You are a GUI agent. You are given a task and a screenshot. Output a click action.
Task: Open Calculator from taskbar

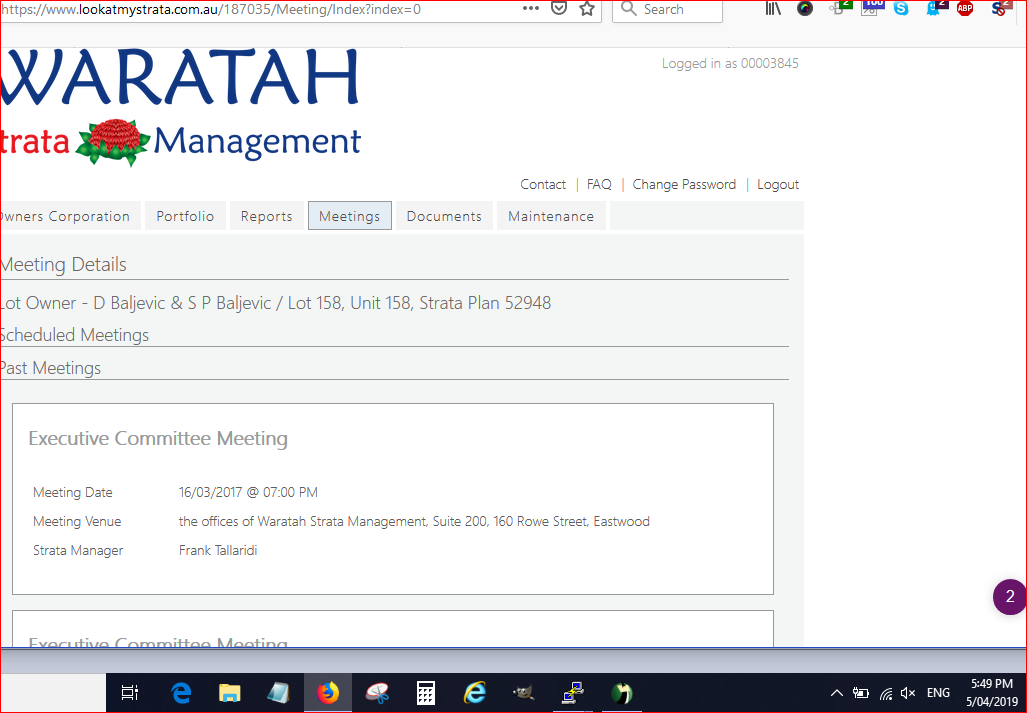(x=426, y=693)
